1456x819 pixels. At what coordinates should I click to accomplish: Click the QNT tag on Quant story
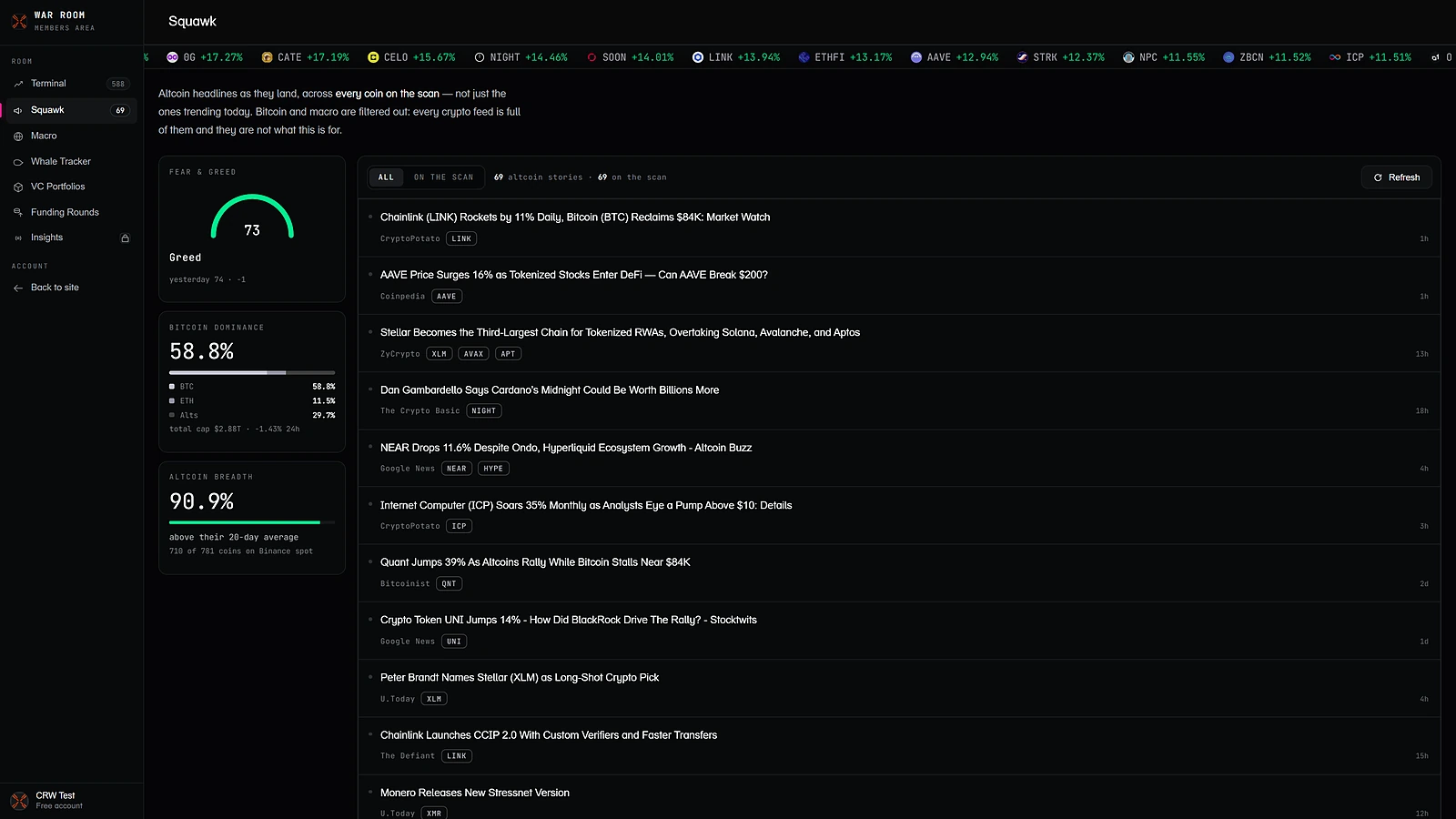450,584
